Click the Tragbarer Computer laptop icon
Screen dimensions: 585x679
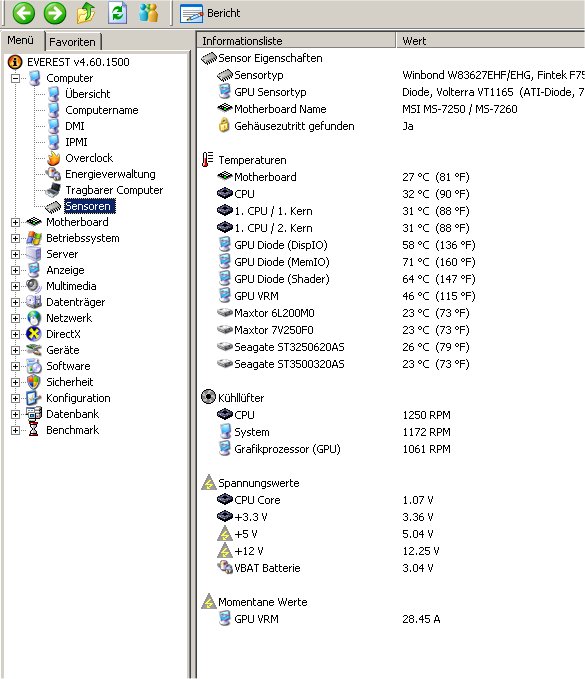coord(53,190)
